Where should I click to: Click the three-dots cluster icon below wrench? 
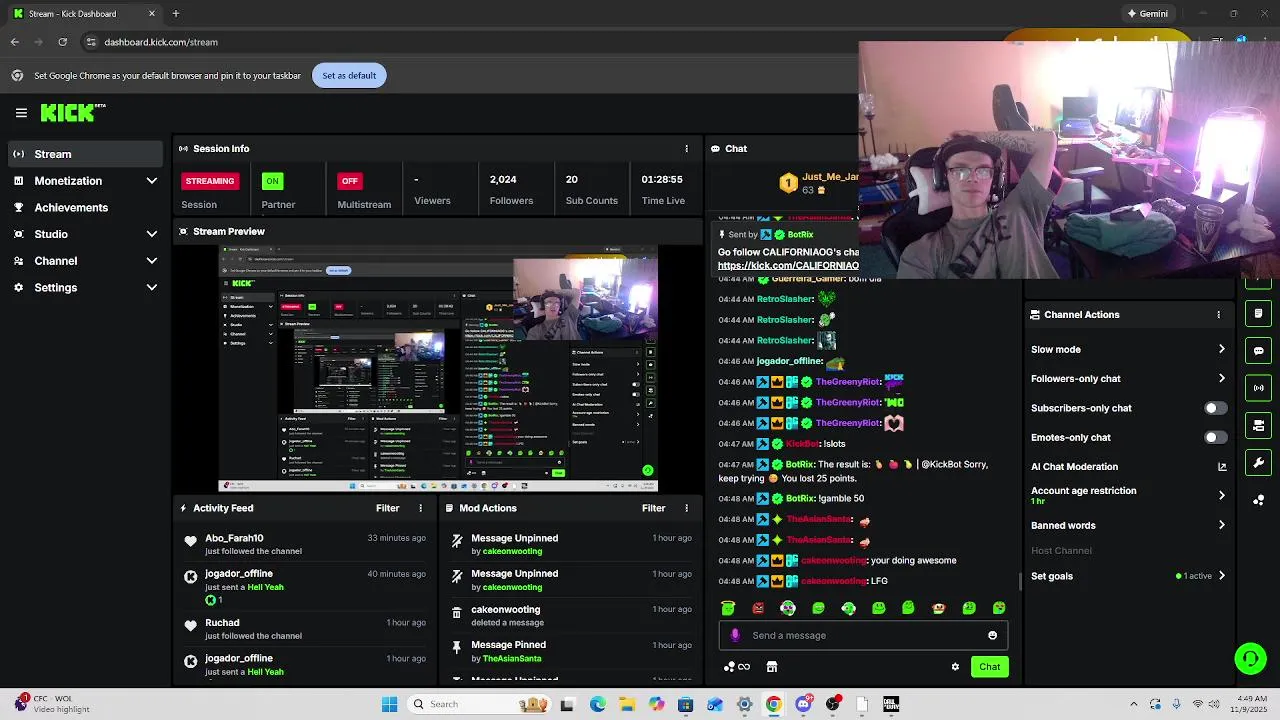[x=1258, y=499]
